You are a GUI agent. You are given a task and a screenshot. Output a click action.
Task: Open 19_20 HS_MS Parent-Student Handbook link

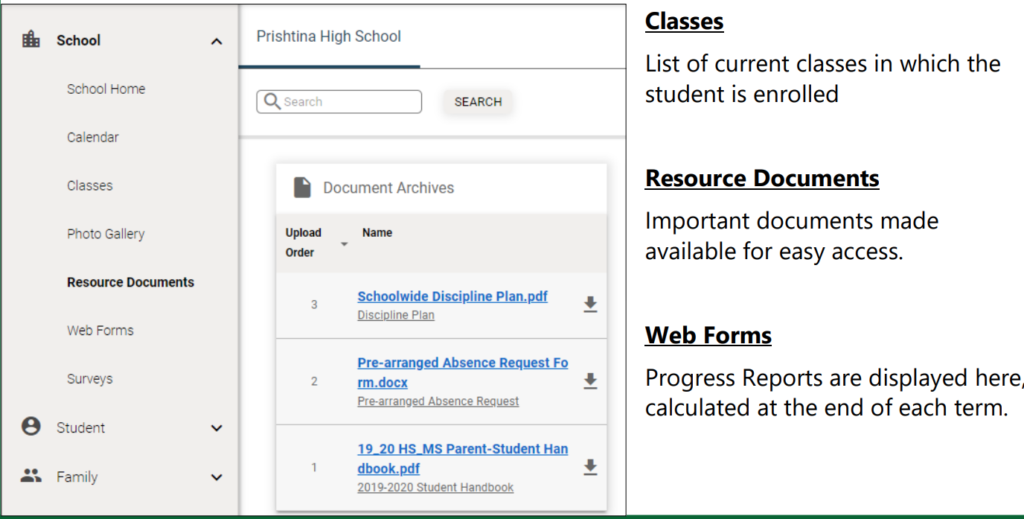click(462, 458)
